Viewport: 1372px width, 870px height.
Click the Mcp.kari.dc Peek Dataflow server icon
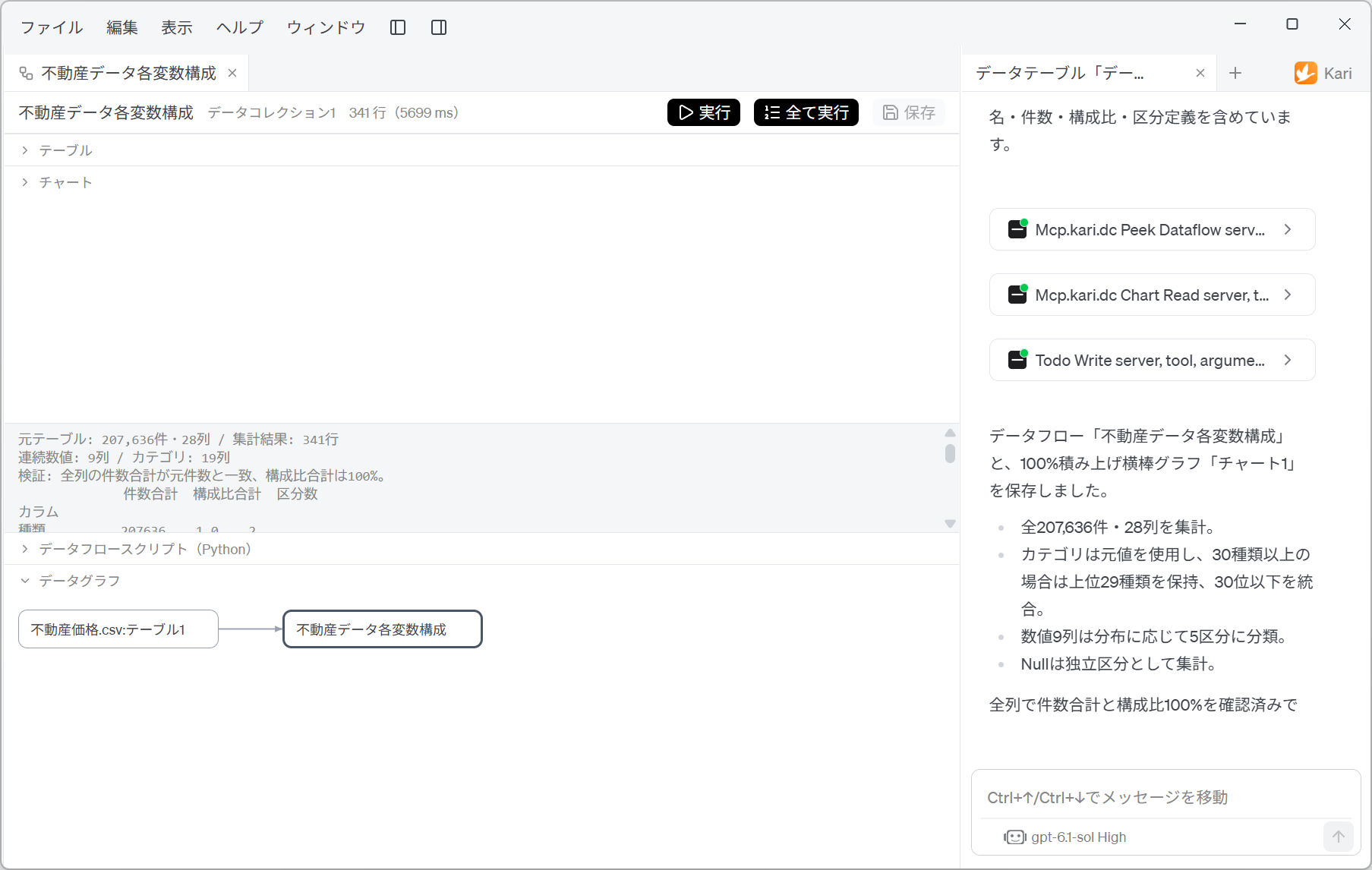[x=1017, y=229]
